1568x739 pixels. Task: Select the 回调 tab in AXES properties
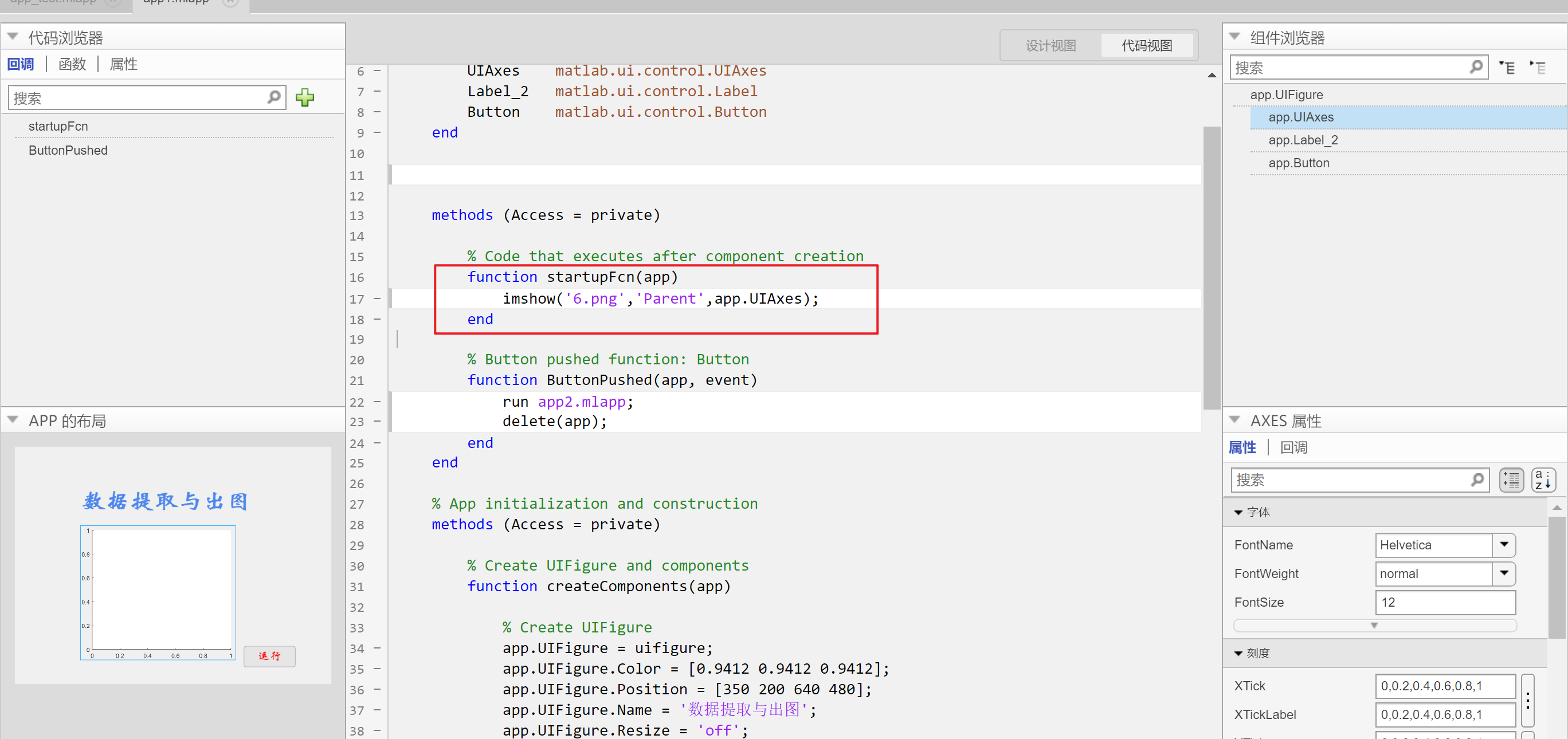tap(1293, 447)
